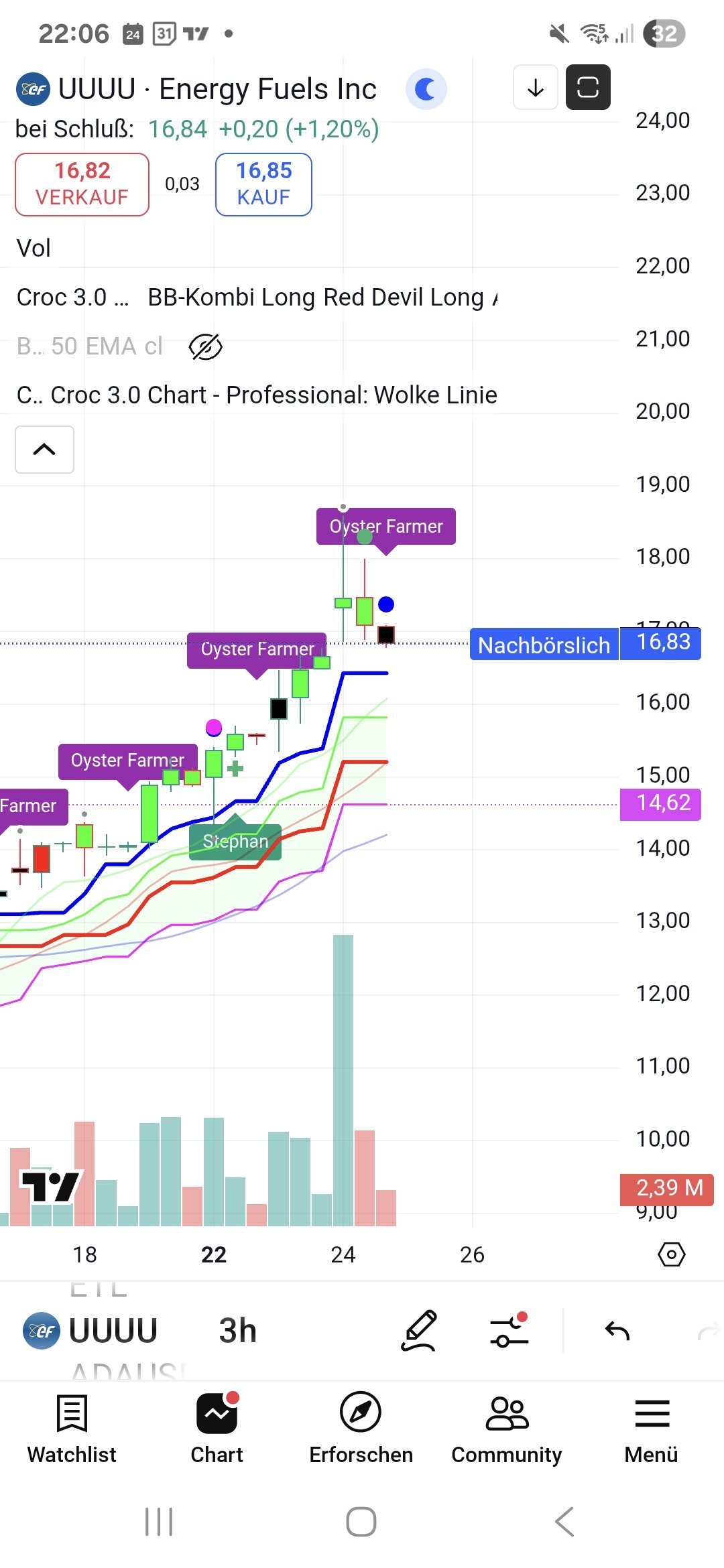Collapse the indicator legend with chevron
The height and width of the screenshot is (1568, 724).
click(44, 450)
